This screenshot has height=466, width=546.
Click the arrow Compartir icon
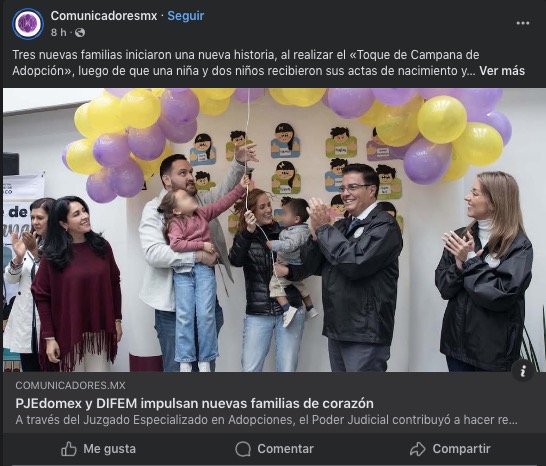click(x=418, y=449)
